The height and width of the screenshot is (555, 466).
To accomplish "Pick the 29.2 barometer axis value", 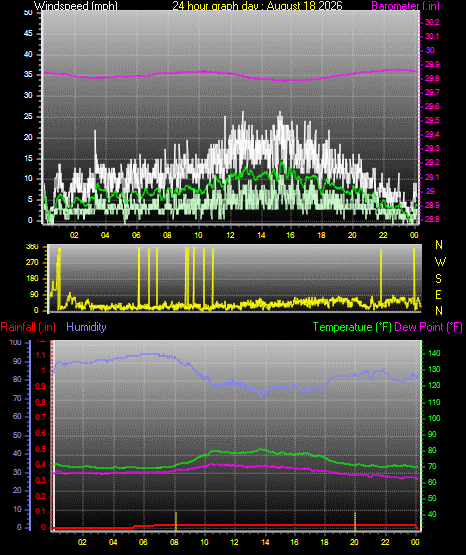I will tap(432, 162).
